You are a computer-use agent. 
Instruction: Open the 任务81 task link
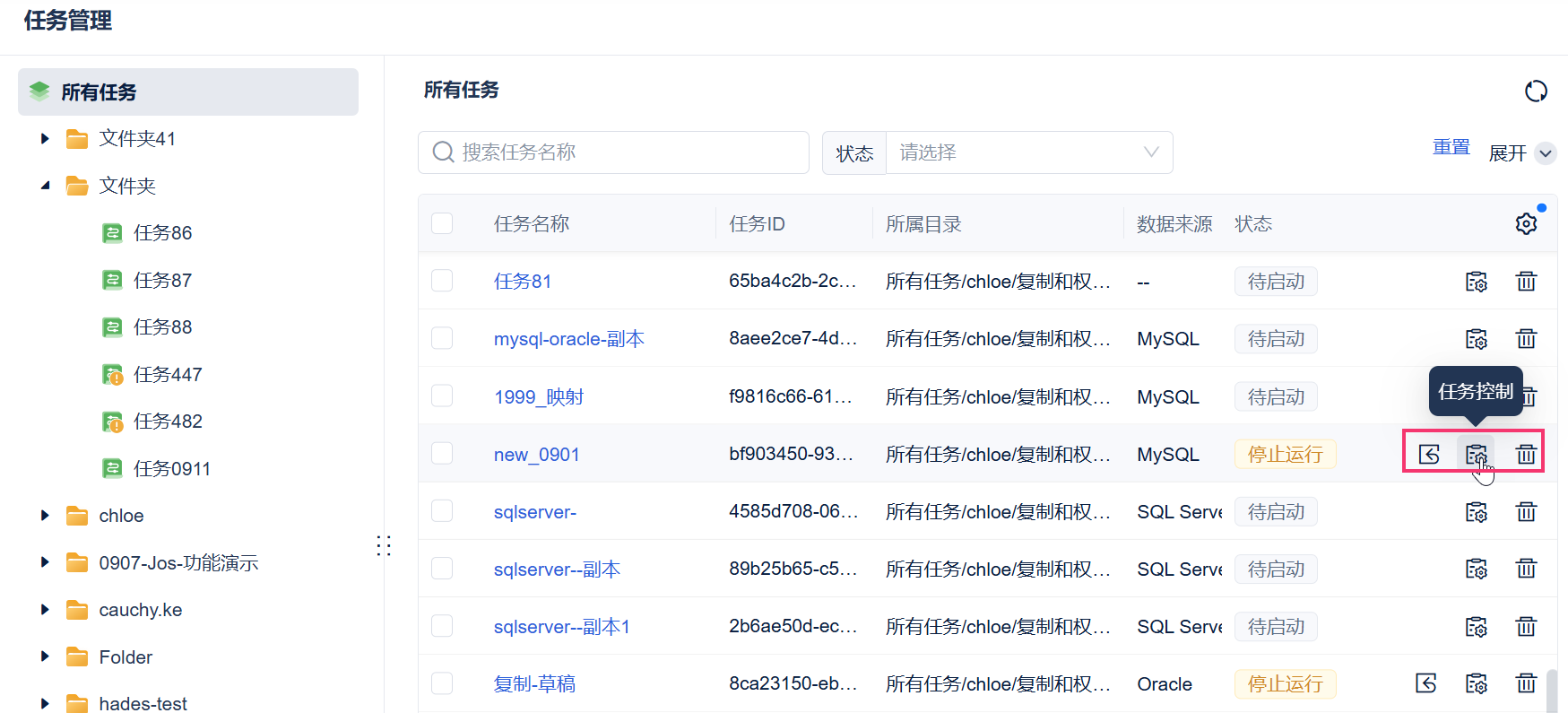coord(523,282)
